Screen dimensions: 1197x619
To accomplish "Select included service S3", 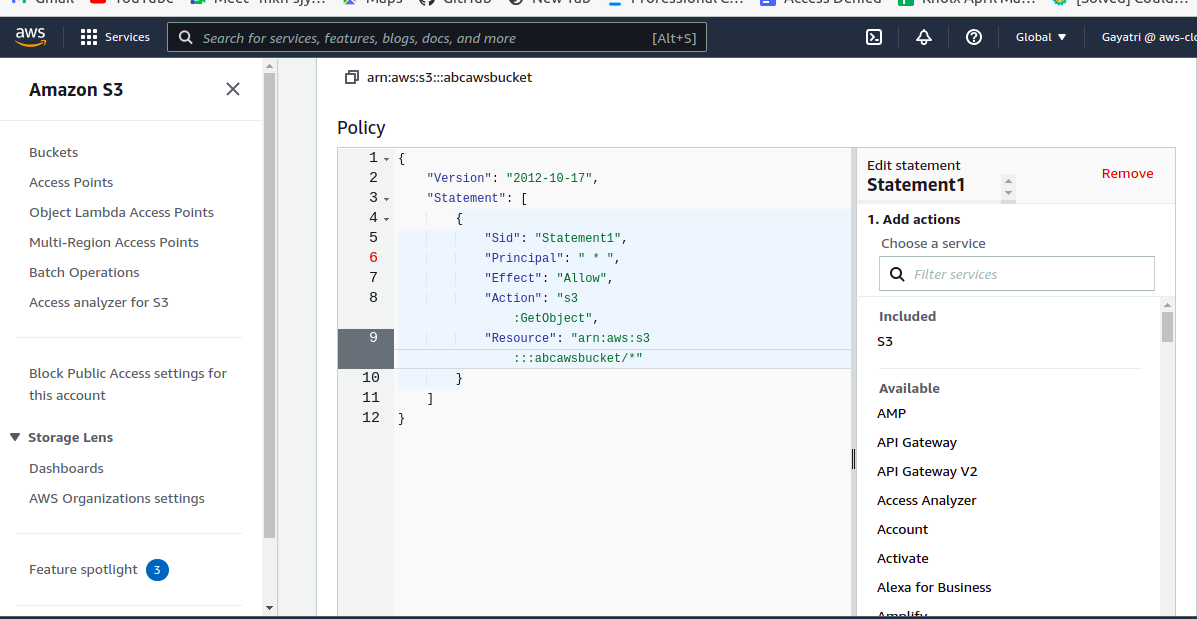I will click(885, 341).
